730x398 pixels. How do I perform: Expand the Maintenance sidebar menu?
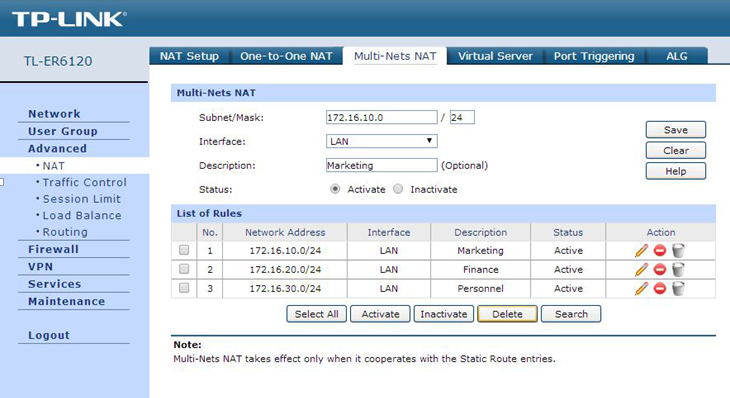coord(67,301)
